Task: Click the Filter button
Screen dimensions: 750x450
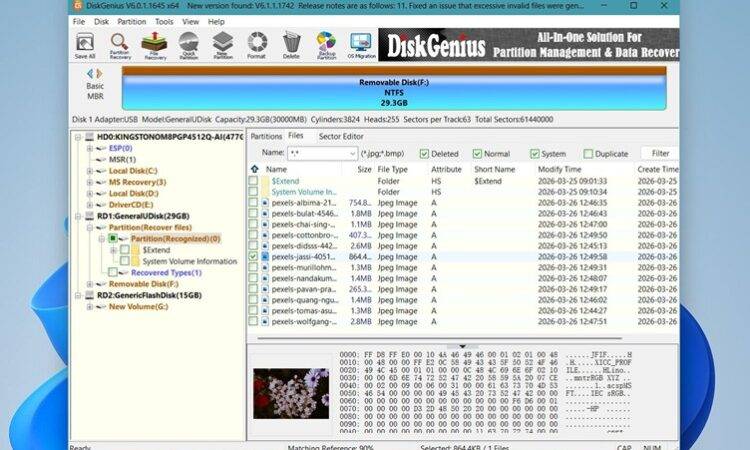Action: 661,153
